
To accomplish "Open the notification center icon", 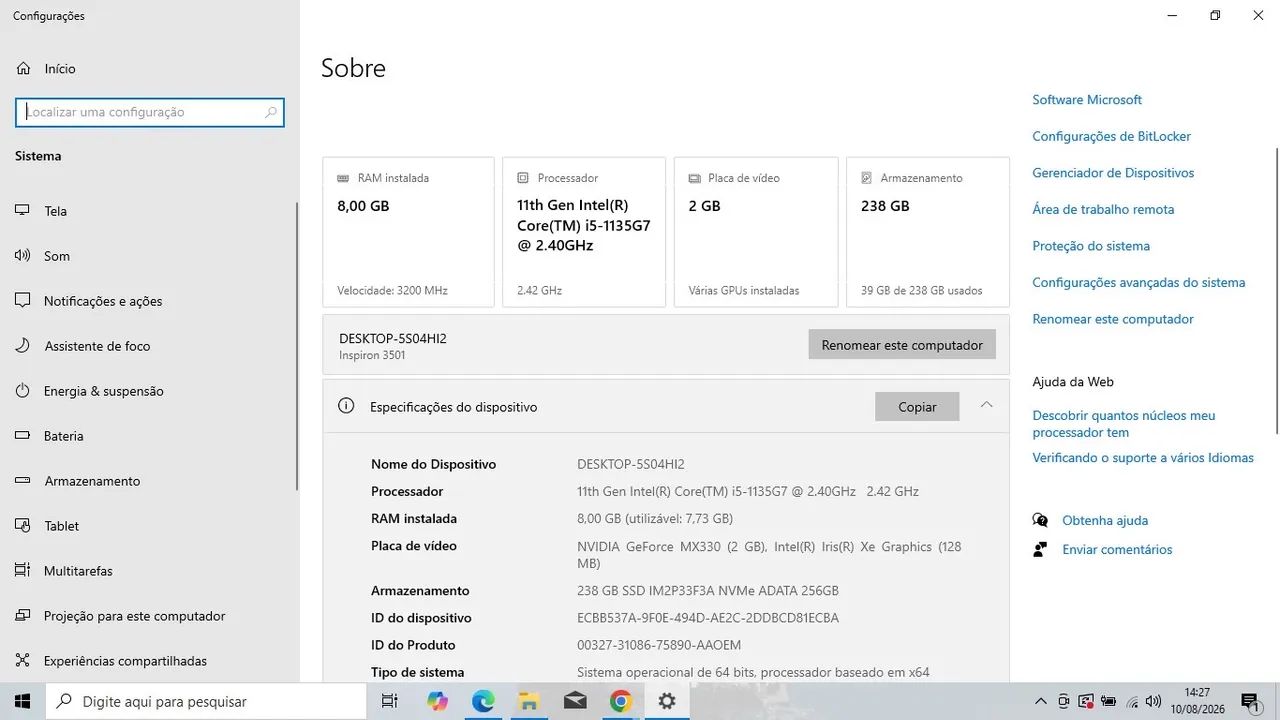I will pos(1250,701).
